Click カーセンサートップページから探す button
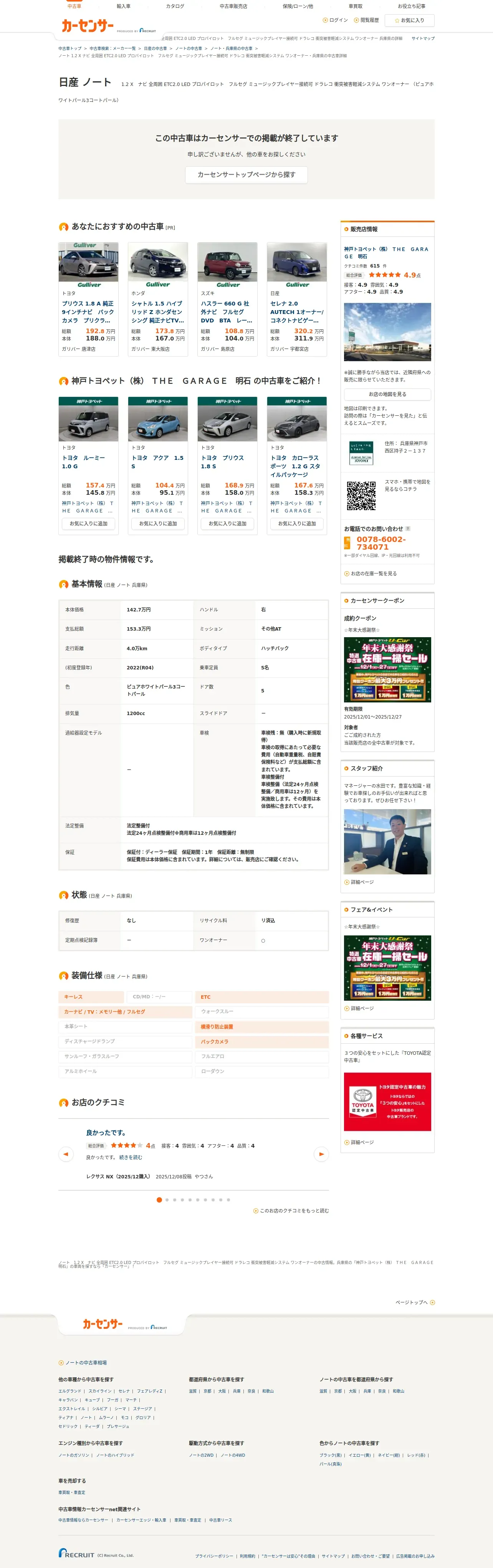Viewport: 493px width, 1568px height. [x=246, y=175]
